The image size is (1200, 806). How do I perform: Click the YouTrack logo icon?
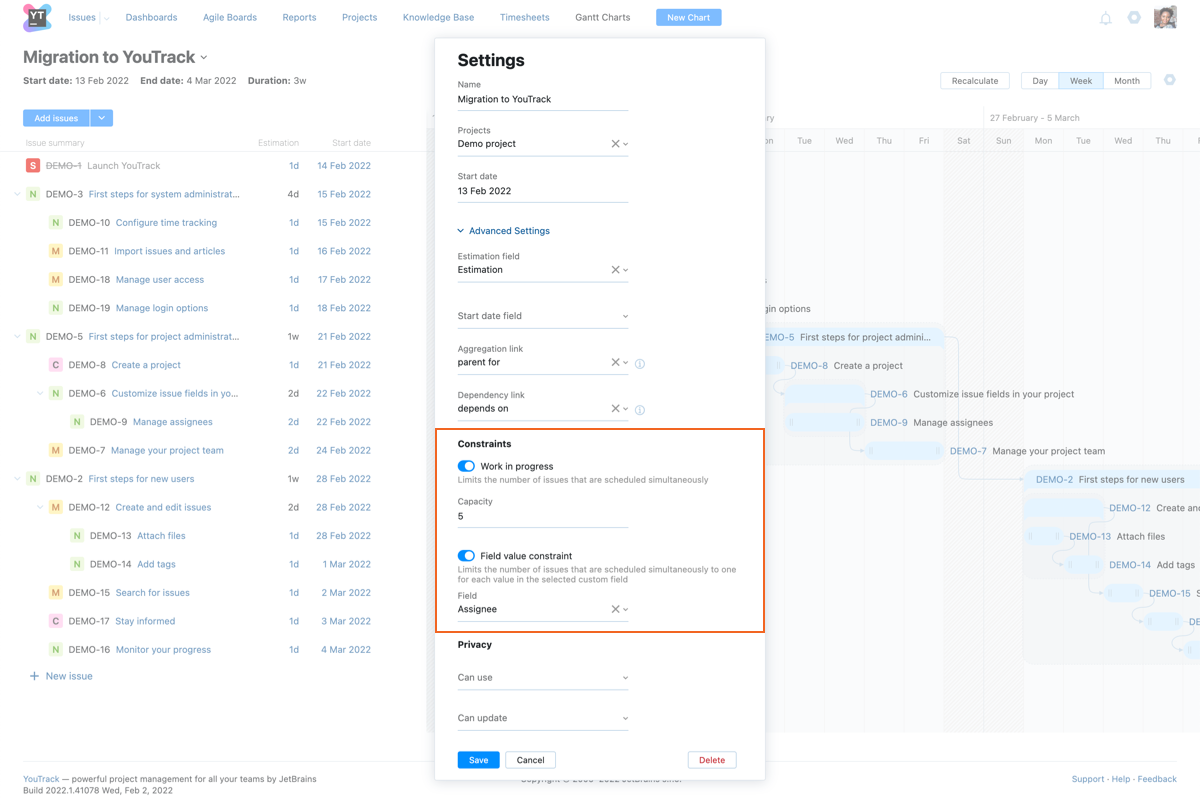tap(37, 18)
